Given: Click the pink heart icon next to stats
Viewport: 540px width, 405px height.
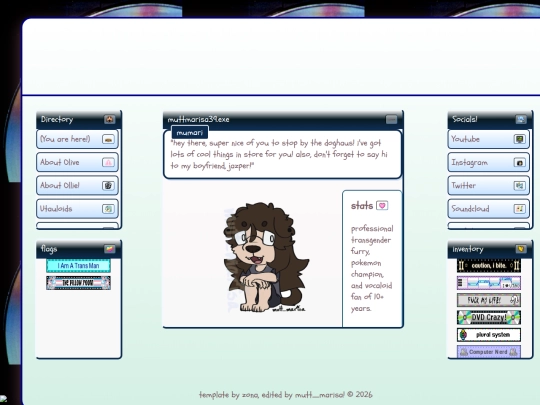Looking at the screenshot, I should pyautogui.click(x=382, y=206).
